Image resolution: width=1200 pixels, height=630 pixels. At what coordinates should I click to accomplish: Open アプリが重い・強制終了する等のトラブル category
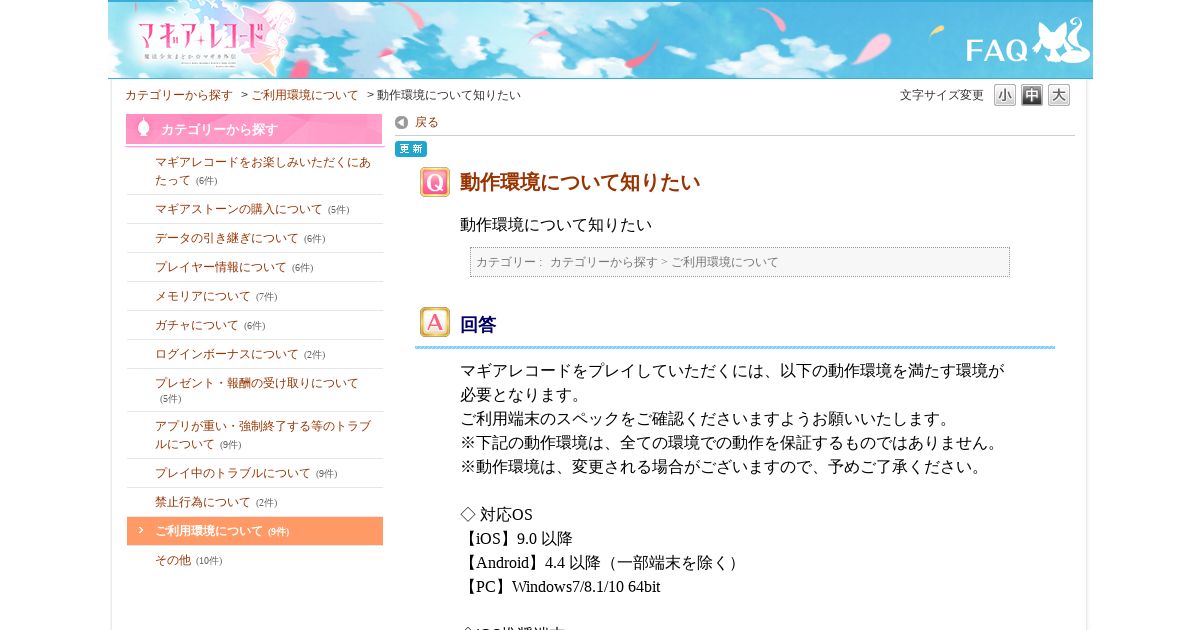coord(263,435)
